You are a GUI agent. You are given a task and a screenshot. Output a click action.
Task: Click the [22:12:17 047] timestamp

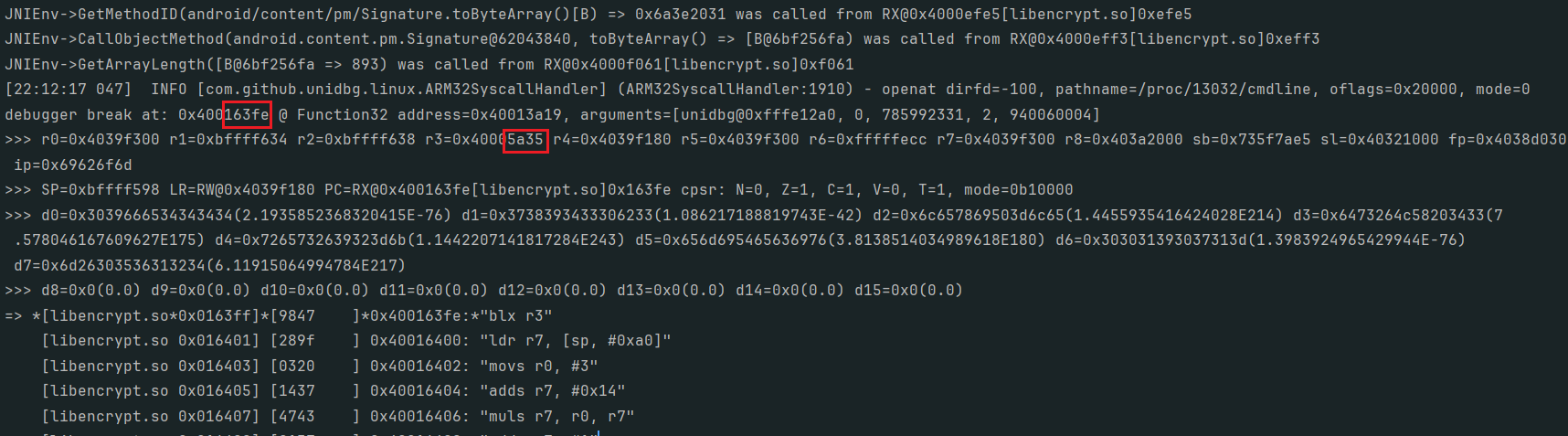(69, 90)
